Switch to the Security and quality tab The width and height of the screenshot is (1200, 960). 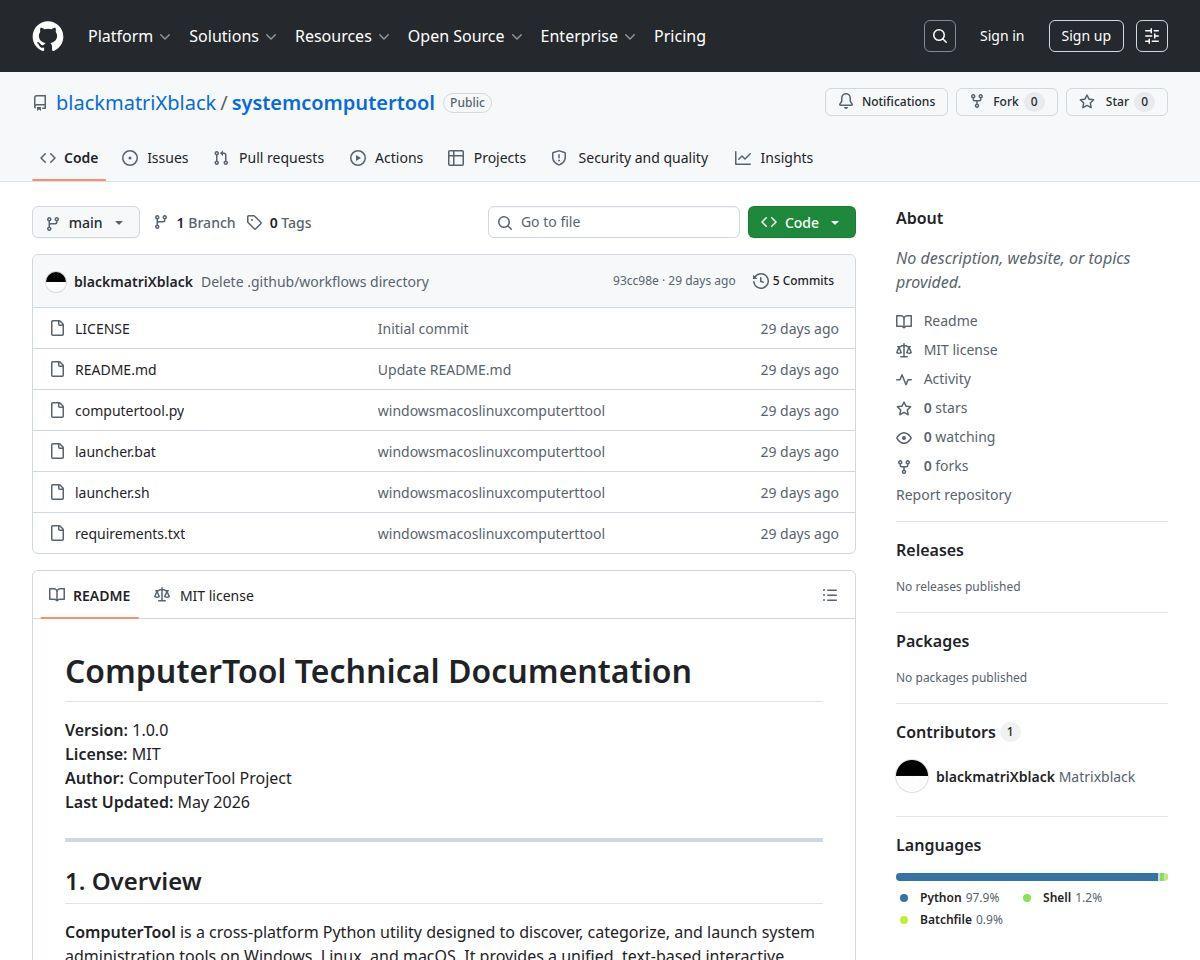(x=630, y=158)
